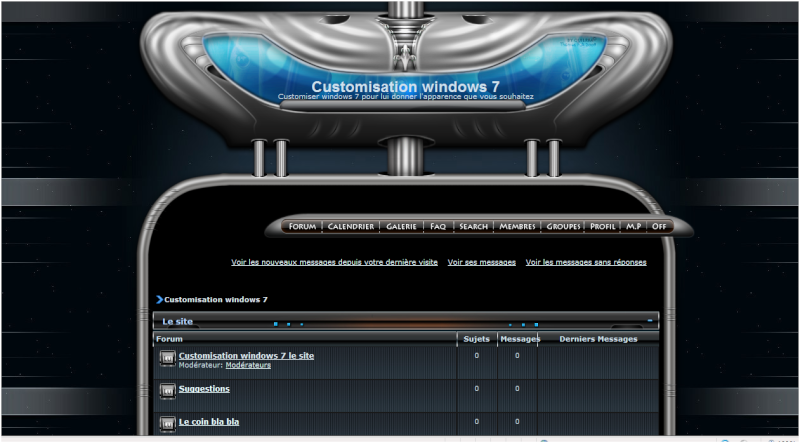
Task: Open the Le coin bla bla forum
Action: coord(209,422)
